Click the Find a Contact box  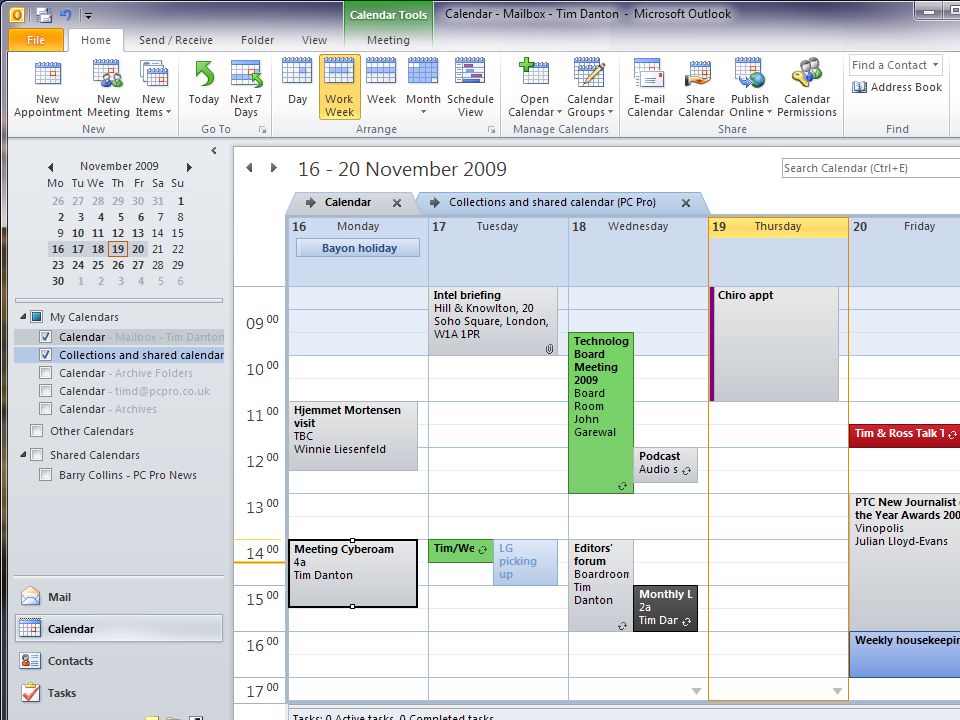pyautogui.click(x=895, y=65)
